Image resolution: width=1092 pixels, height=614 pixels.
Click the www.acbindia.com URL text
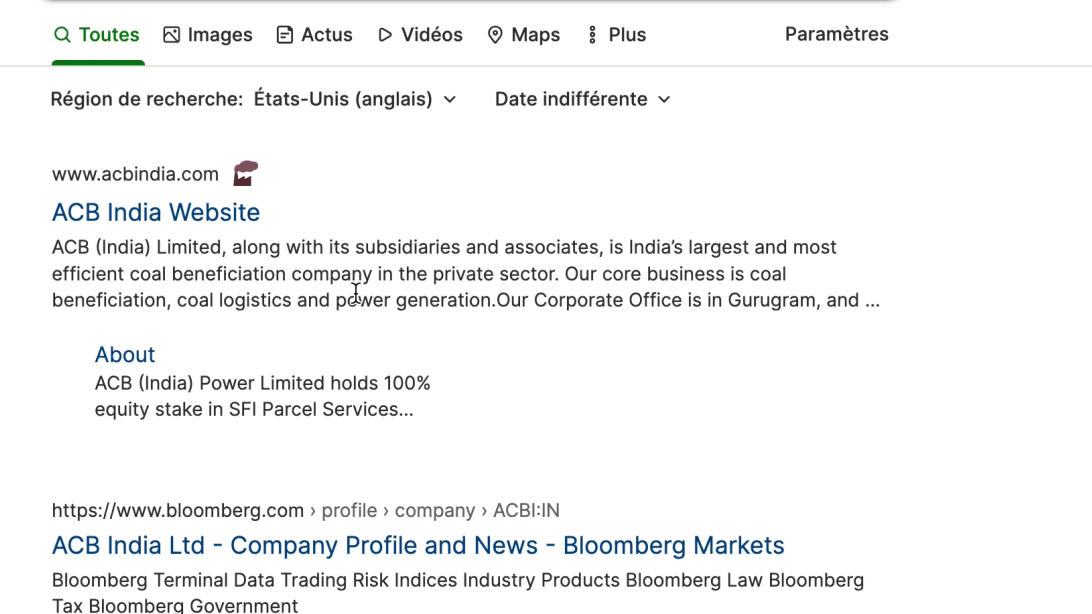pyautogui.click(x=135, y=174)
